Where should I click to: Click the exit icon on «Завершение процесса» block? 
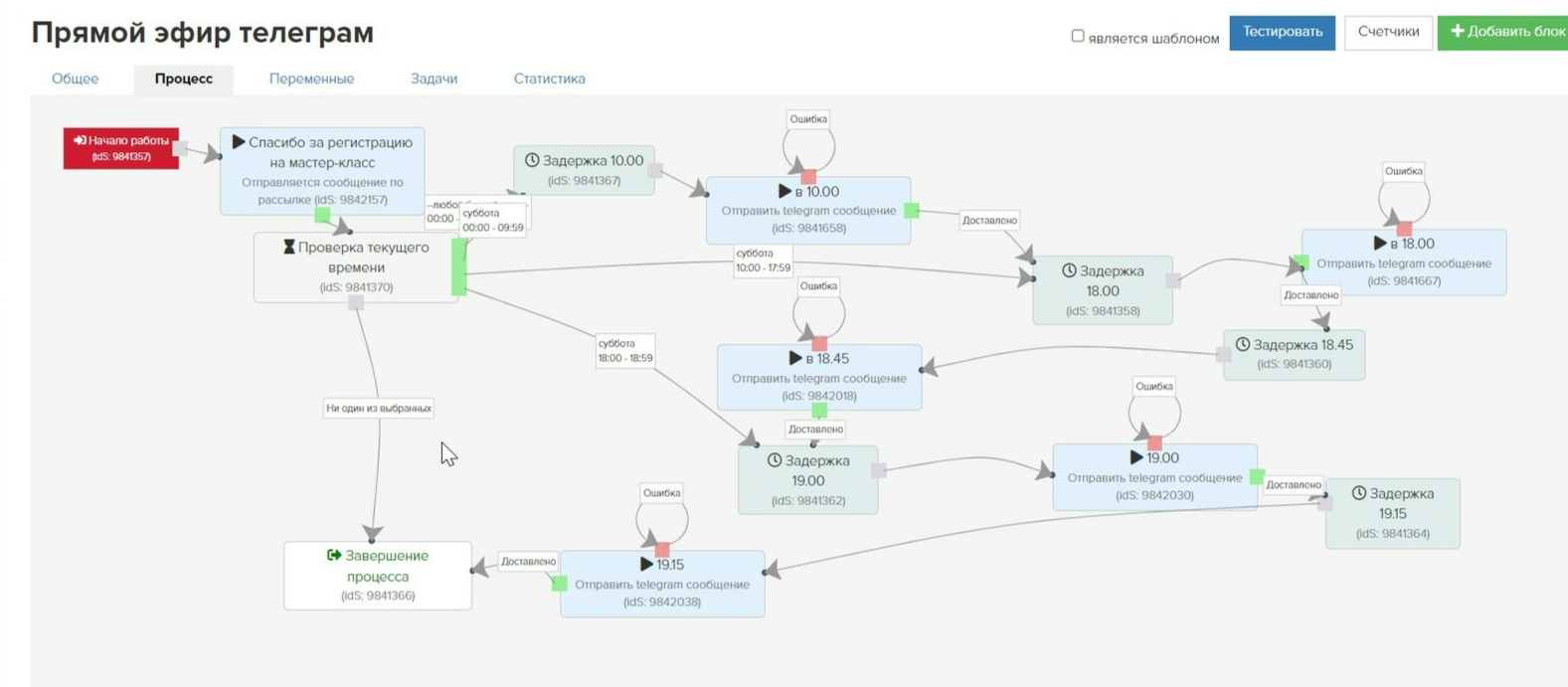pyautogui.click(x=334, y=555)
